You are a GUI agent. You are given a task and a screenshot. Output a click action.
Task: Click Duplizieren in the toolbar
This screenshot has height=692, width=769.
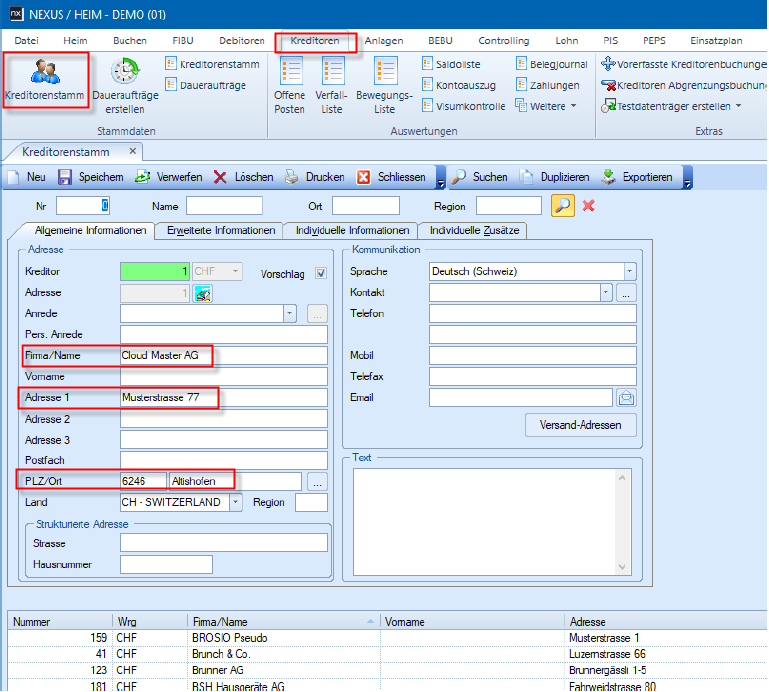pyautogui.click(x=555, y=177)
